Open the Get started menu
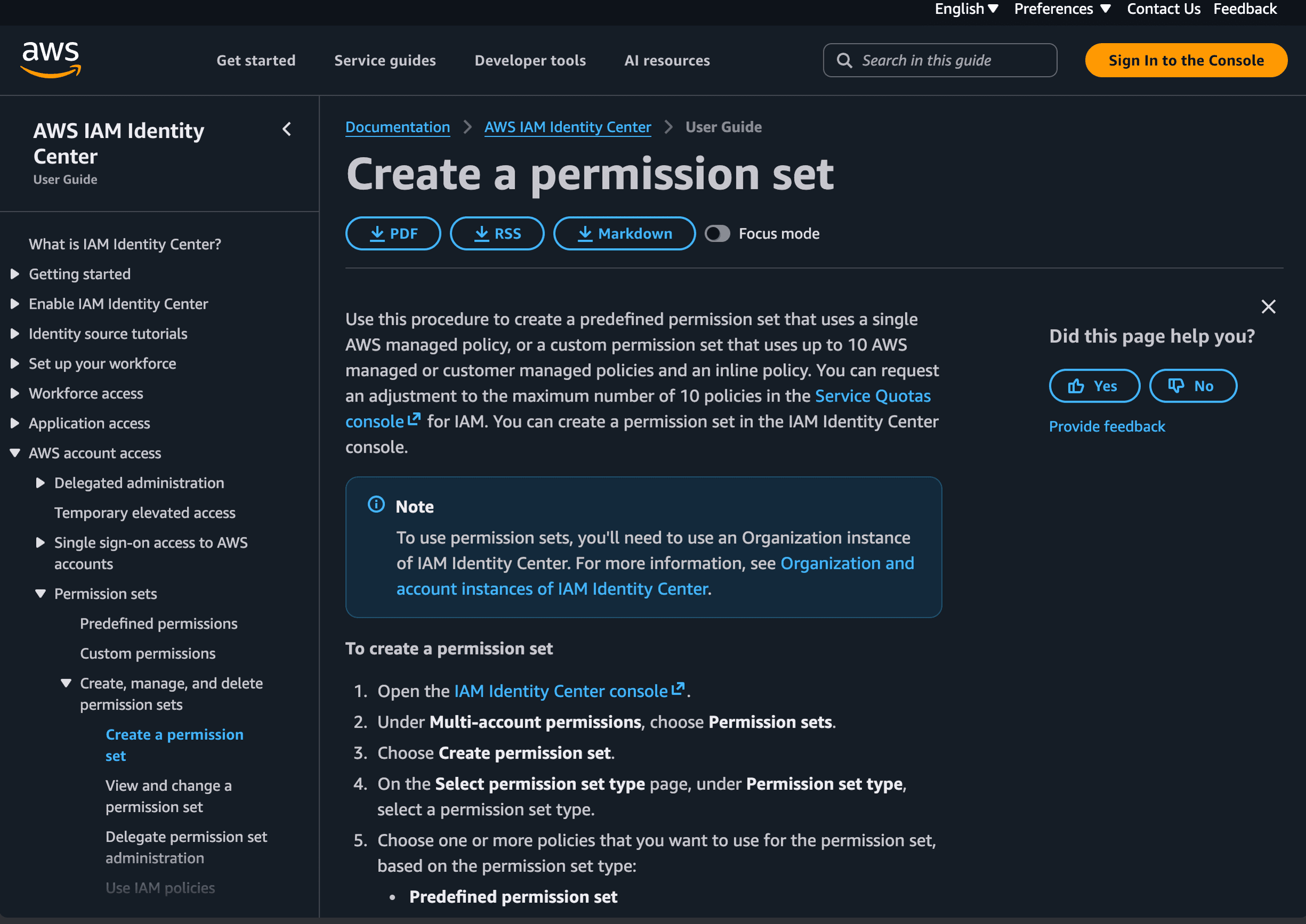1306x924 pixels. coord(256,60)
